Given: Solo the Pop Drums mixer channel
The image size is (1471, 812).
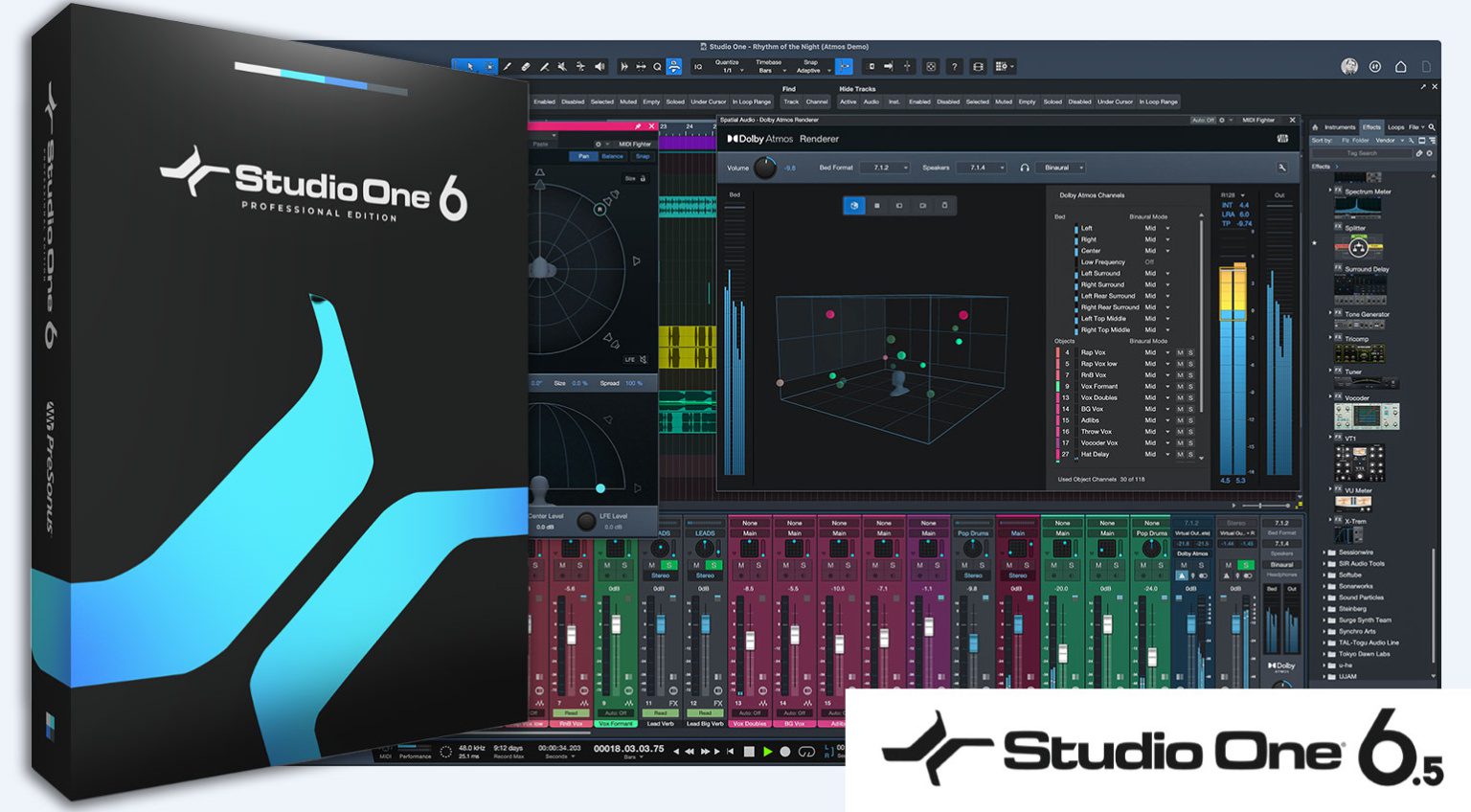Looking at the screenshot, I should pyautogui.click(x=981, y=565).
